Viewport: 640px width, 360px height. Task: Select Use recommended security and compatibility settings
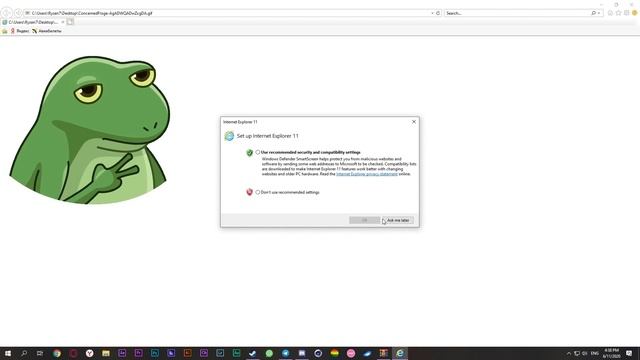pos(258,152)
